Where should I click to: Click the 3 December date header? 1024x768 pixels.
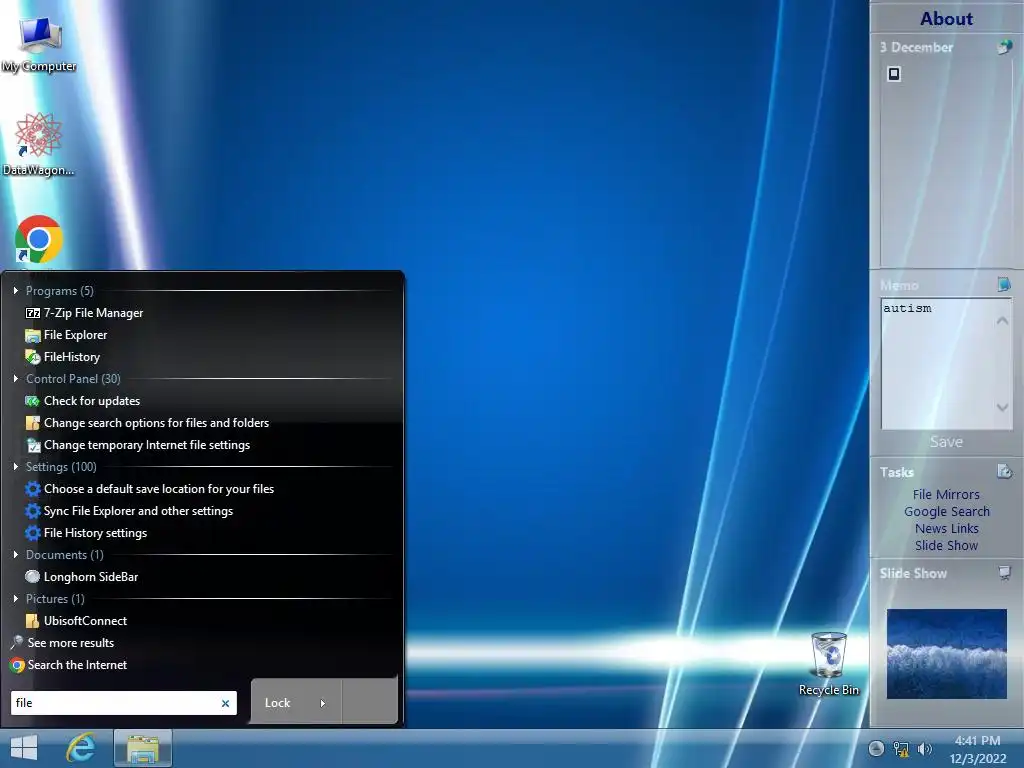point(916,47)
